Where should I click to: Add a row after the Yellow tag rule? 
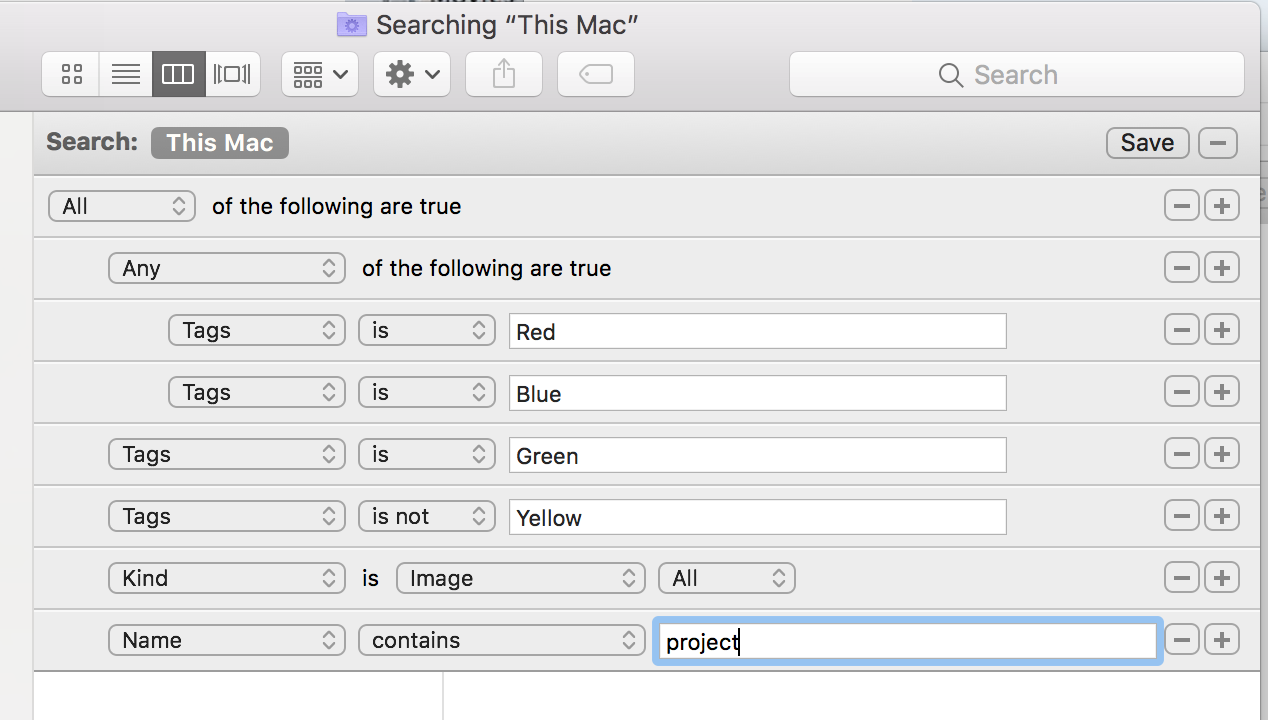(1221, 516)
